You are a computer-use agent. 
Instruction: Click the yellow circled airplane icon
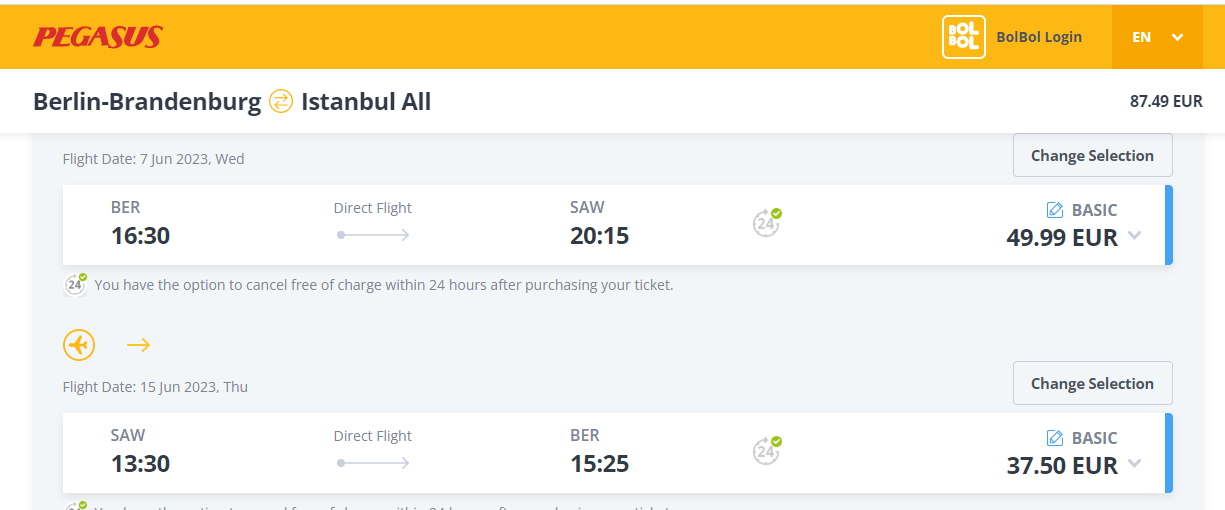[79, 345]
